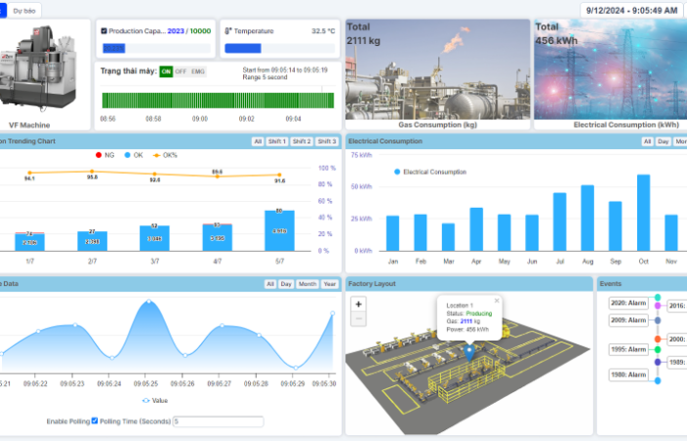Click the blue location pin on factory layout
The image size is (687, 441).
tap(468, 350)
